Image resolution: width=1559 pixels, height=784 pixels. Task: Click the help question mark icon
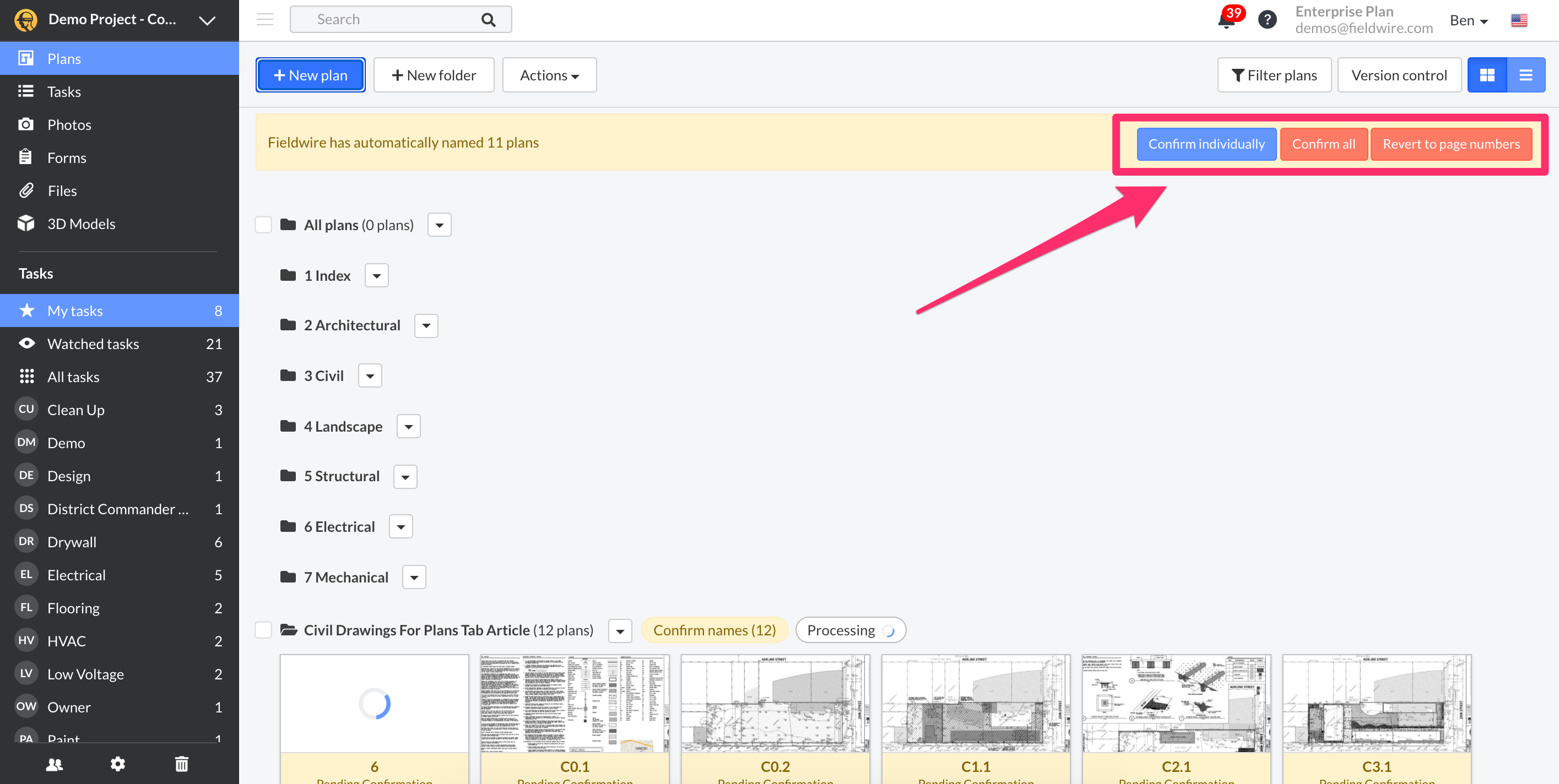click(x=1267, y=20)
